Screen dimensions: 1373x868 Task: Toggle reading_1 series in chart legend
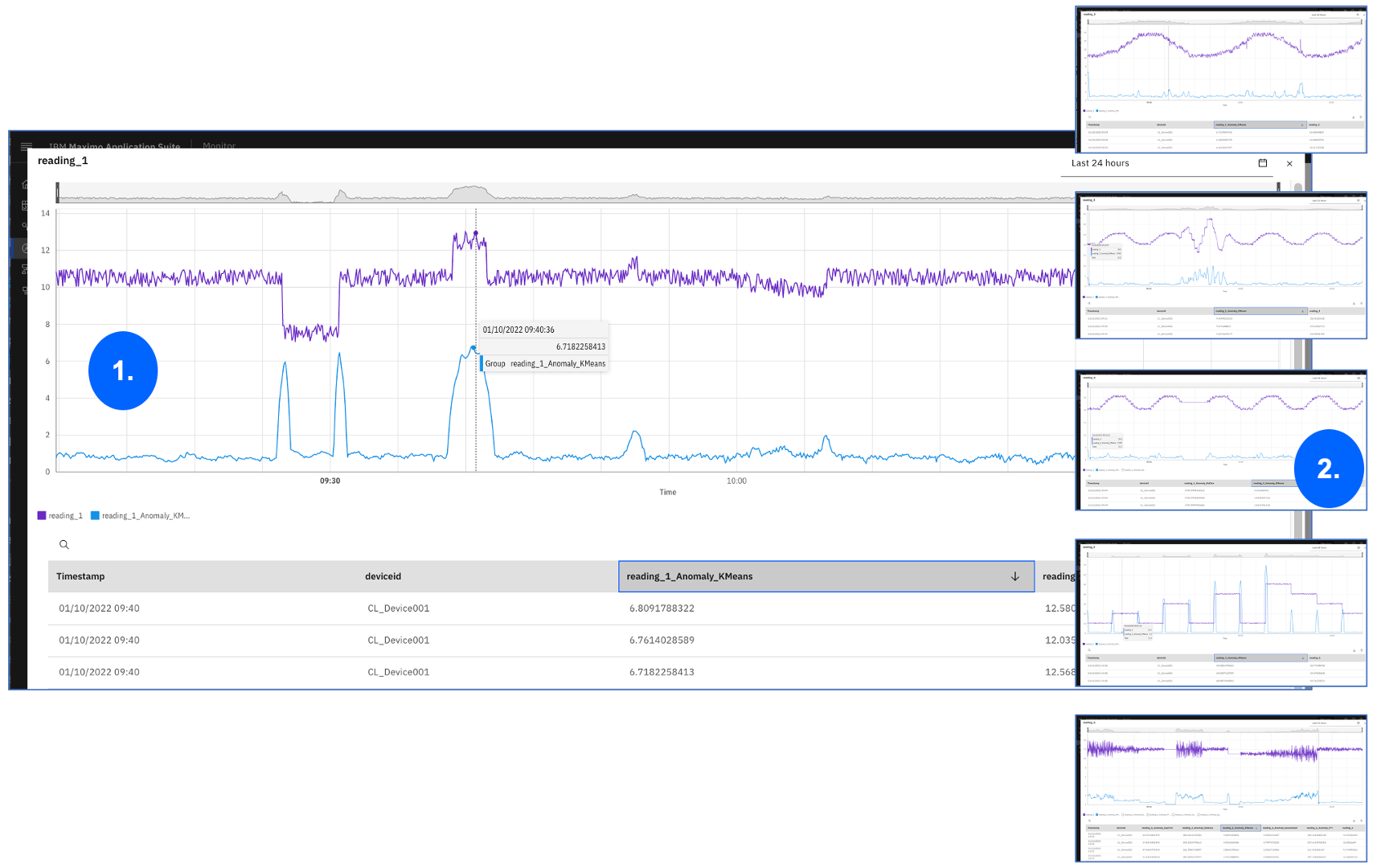[x=60, y=516]
